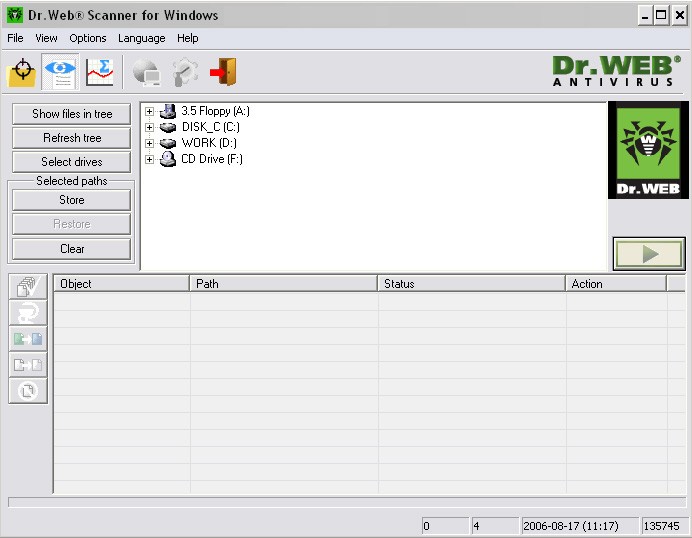Open the File menu

15,38
